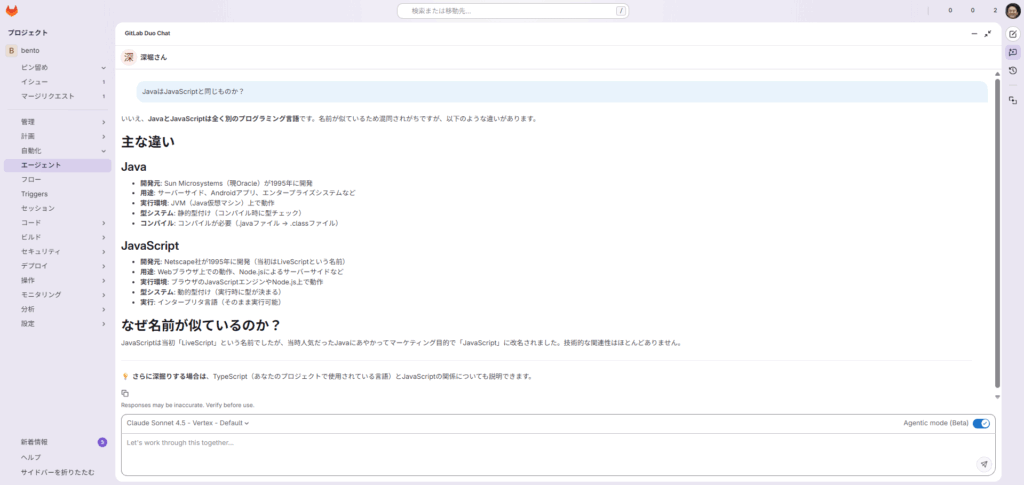Collapse the Duo Chat panel size

[x=988, y=33]
